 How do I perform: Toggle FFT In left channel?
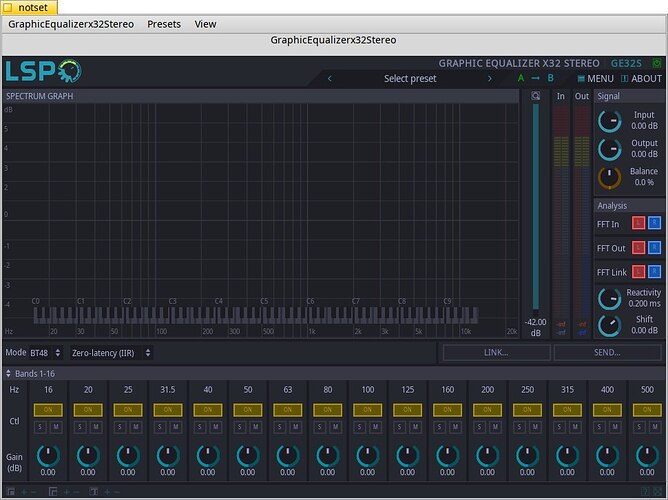coord(638,223)
